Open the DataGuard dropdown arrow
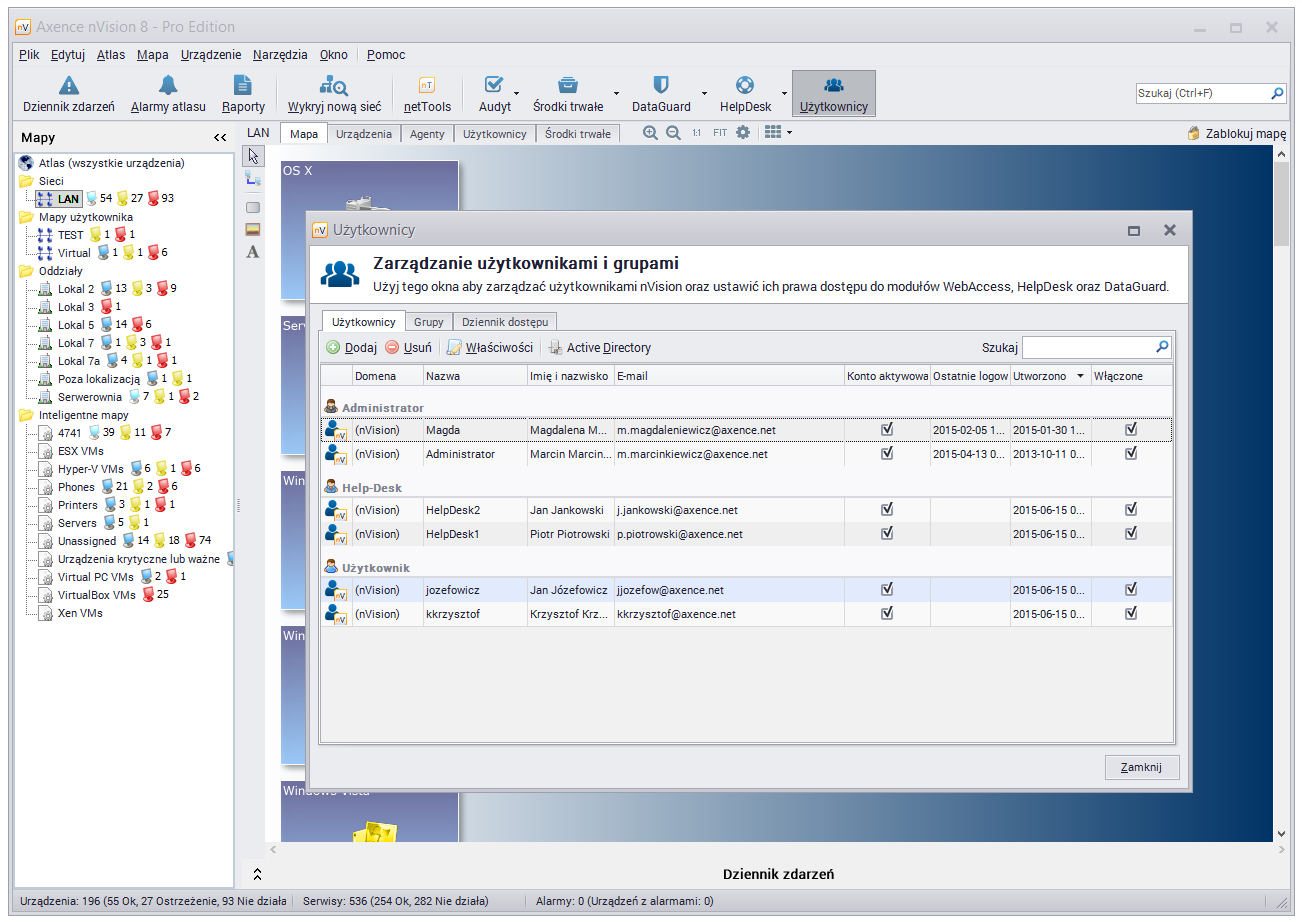 [704, 94]
